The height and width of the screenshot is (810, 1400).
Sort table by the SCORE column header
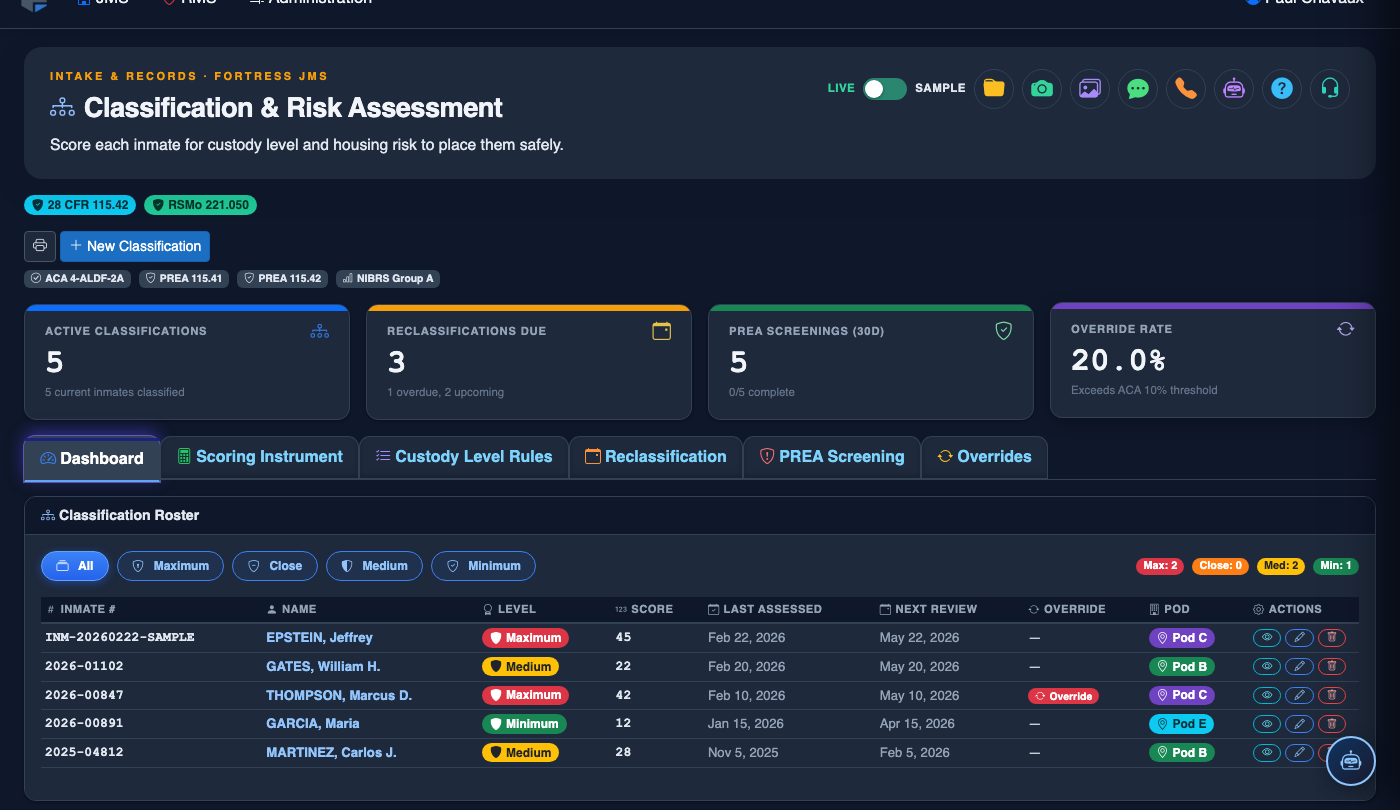(644, 609)
